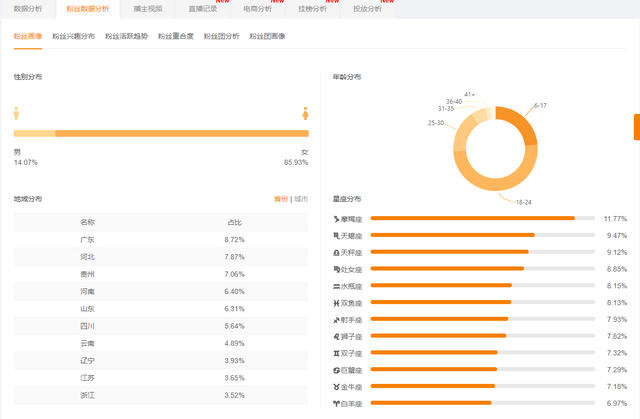Open the 电商分析 tab
The image size is (640, 419).
257,9
